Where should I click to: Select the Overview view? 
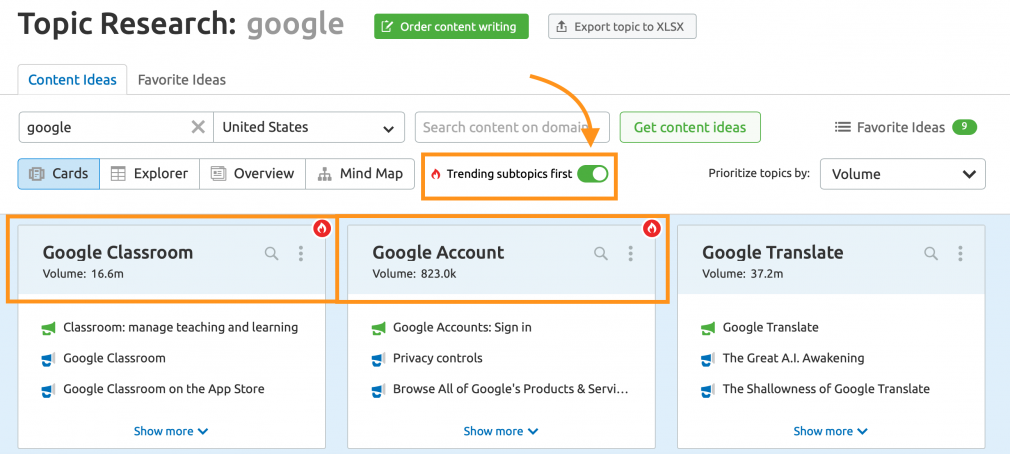click(253, 174)
